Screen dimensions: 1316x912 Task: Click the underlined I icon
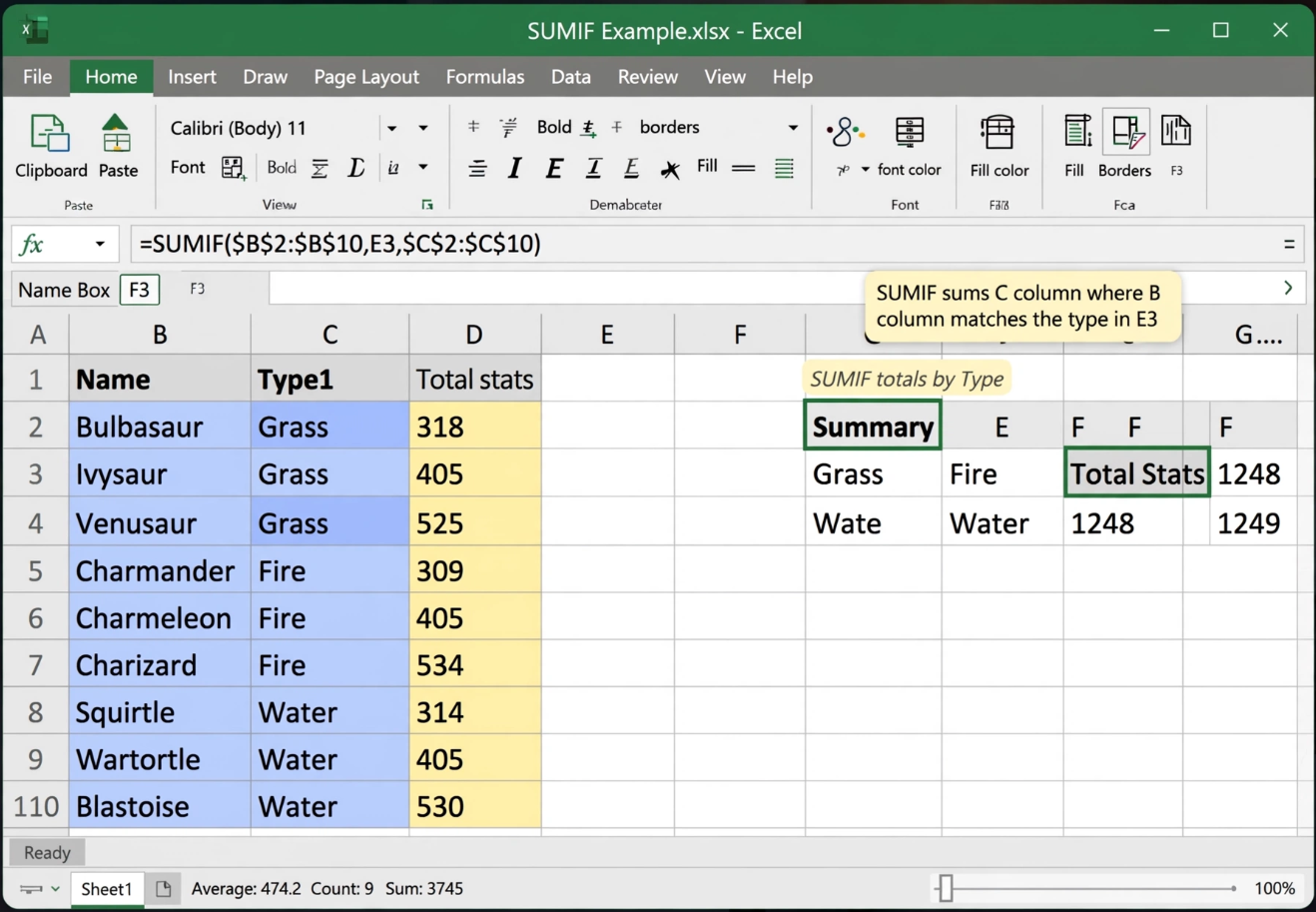593,169
